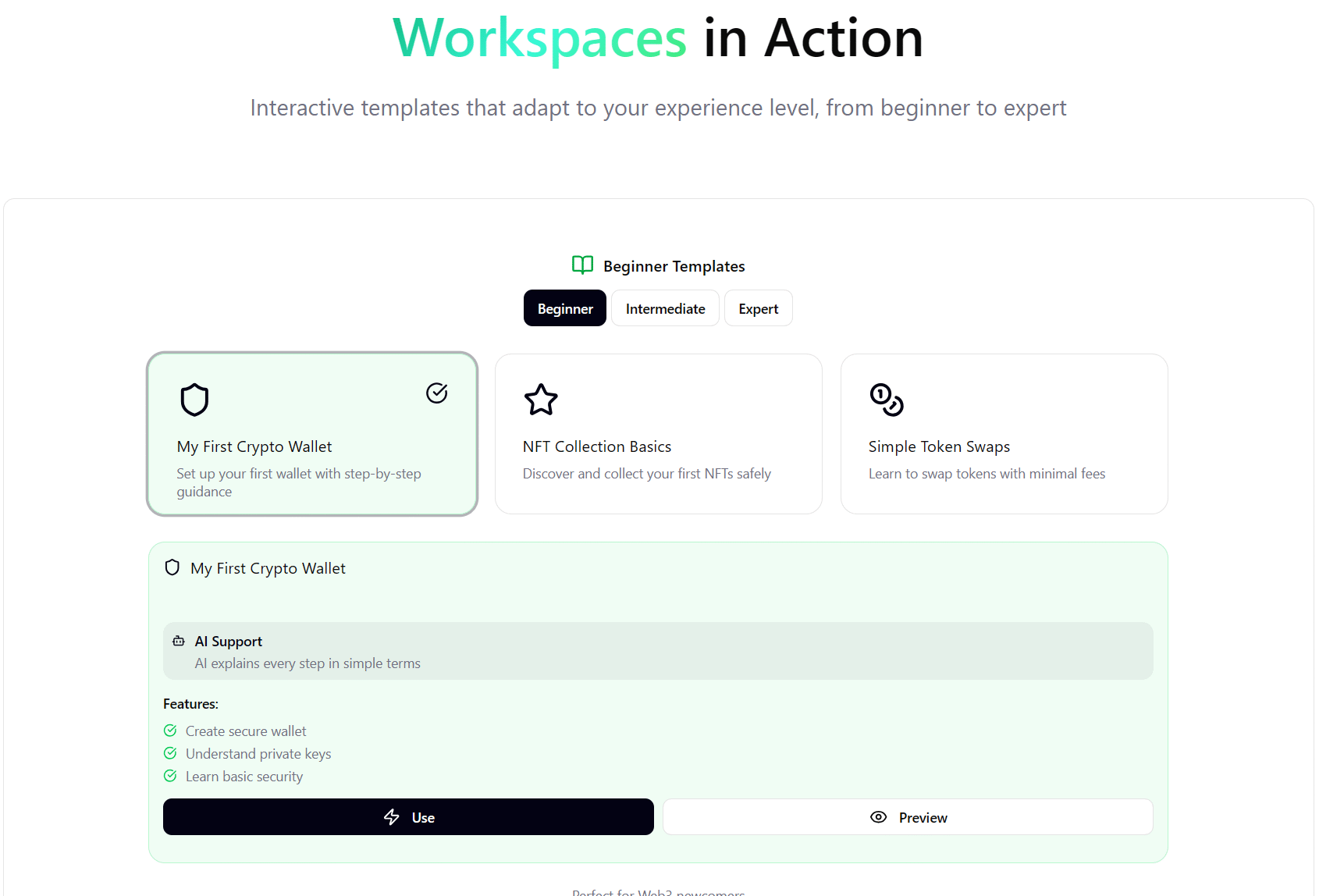Click the selected checkmark on wallet card

436,393
